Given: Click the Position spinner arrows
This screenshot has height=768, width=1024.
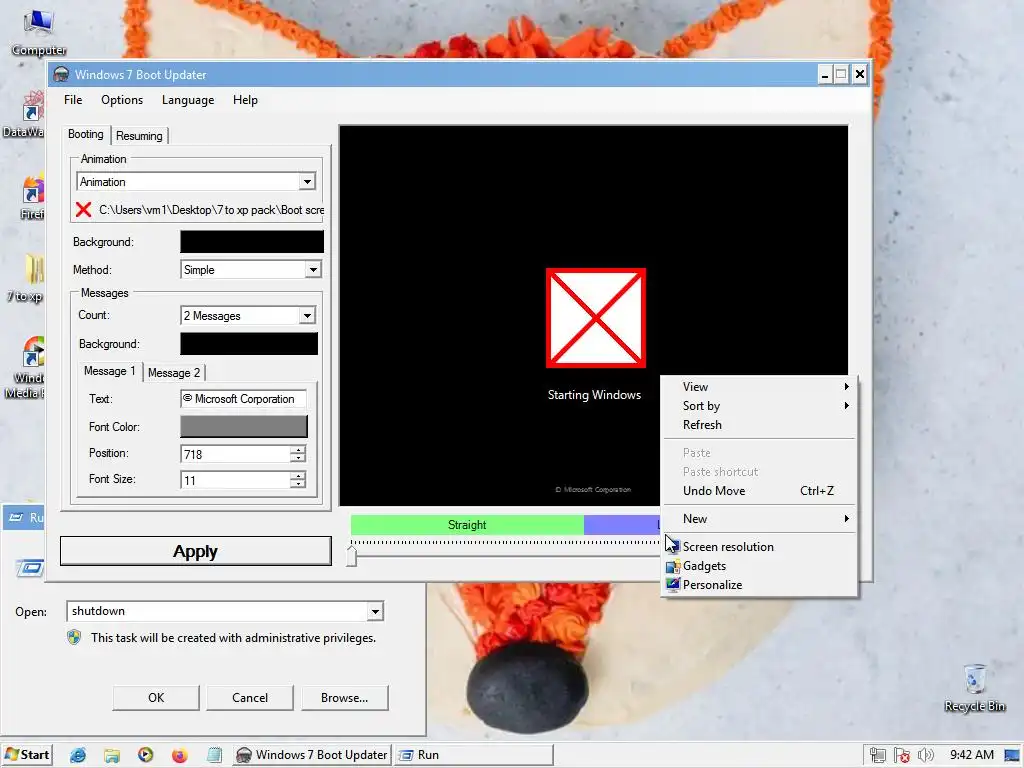Looking at the screenshot, I should 298,454.
